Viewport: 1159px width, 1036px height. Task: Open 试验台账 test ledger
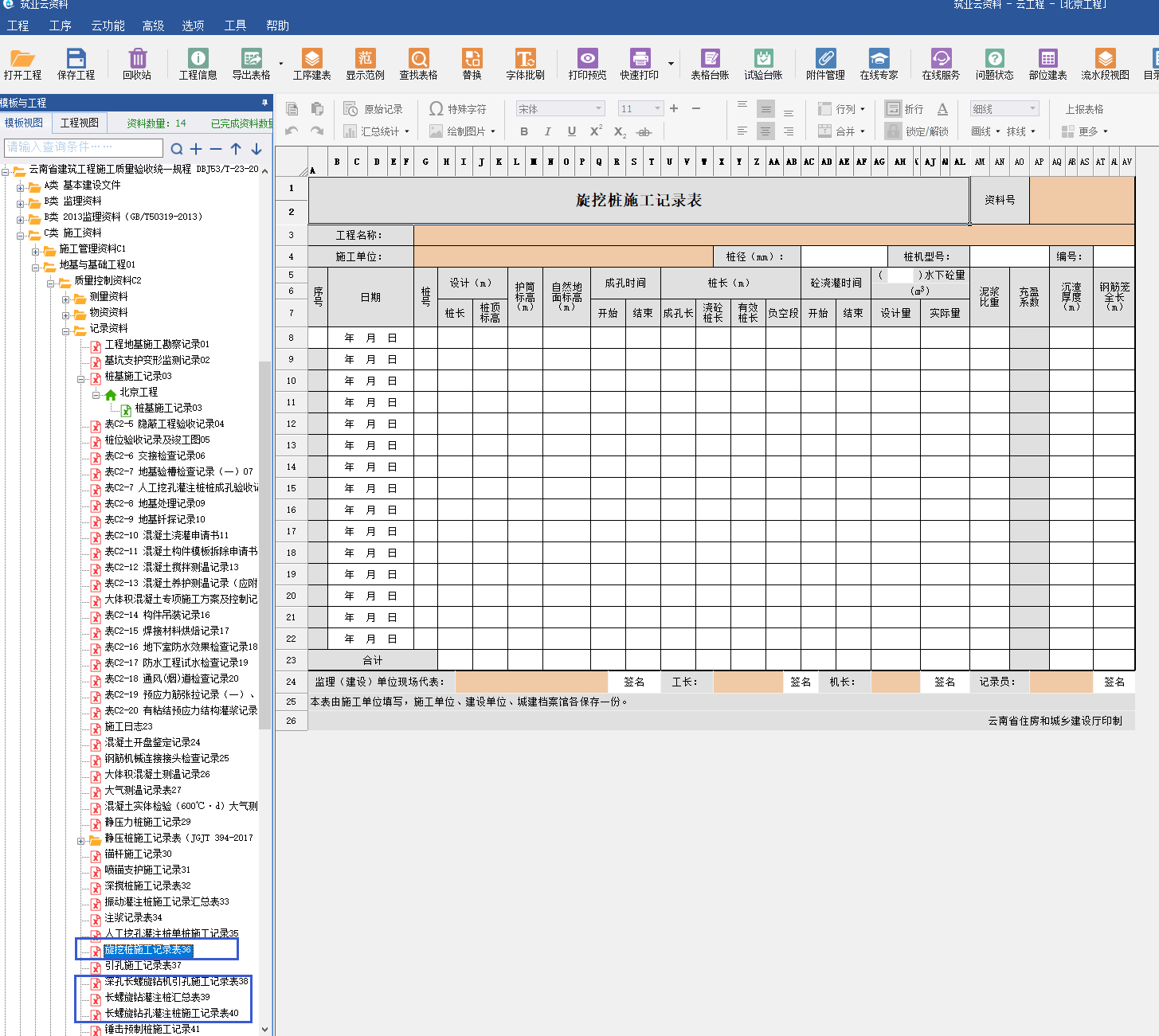tap(763, 64)
